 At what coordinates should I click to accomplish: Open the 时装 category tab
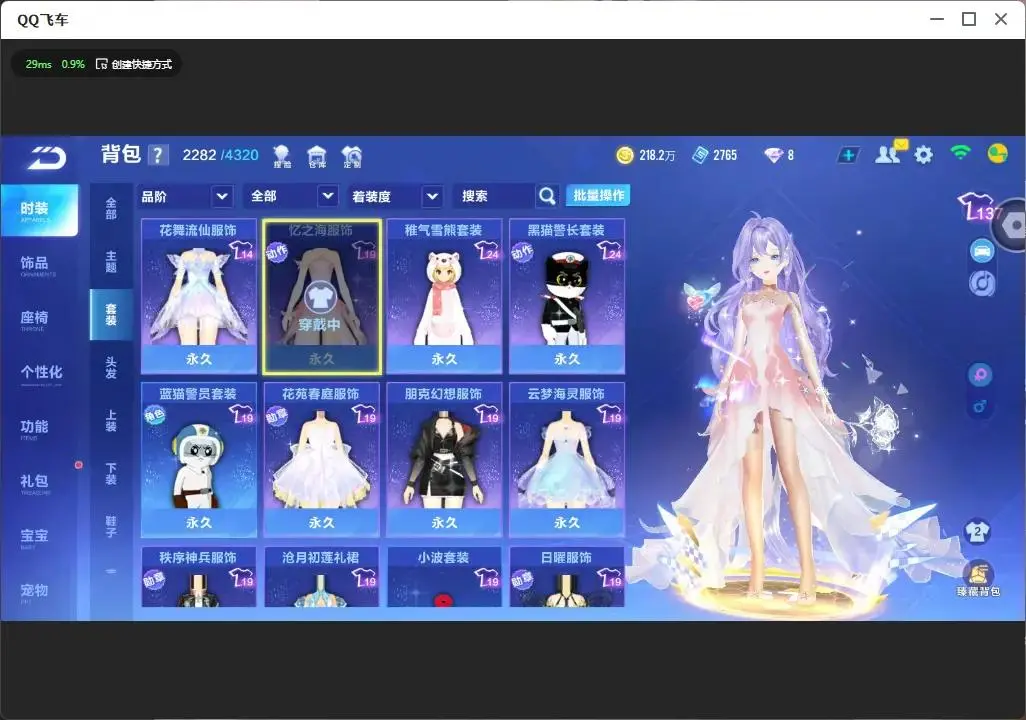click(x=39, y=209)
